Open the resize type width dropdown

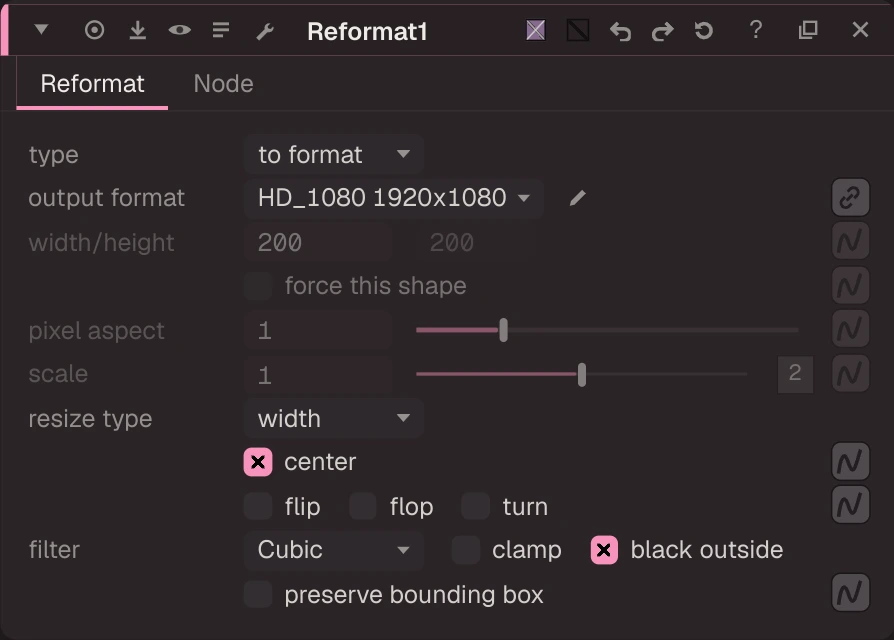click(334, 418)
